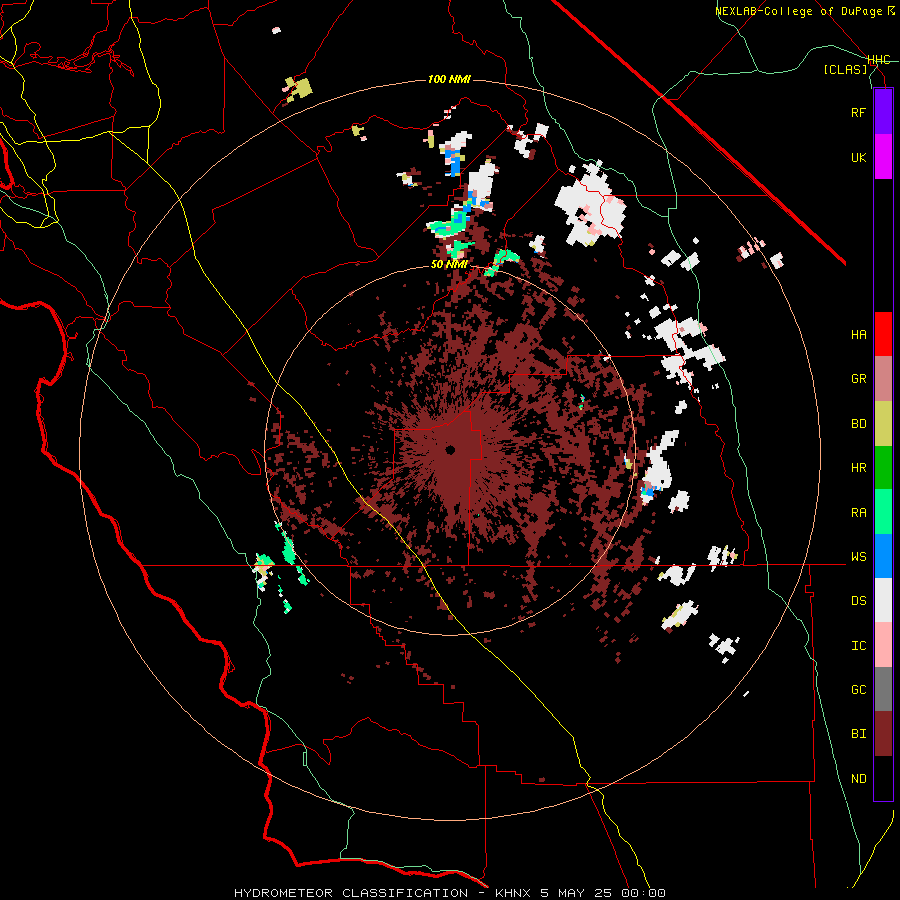Click the RF purple legend swatch

tap(883, 112)
